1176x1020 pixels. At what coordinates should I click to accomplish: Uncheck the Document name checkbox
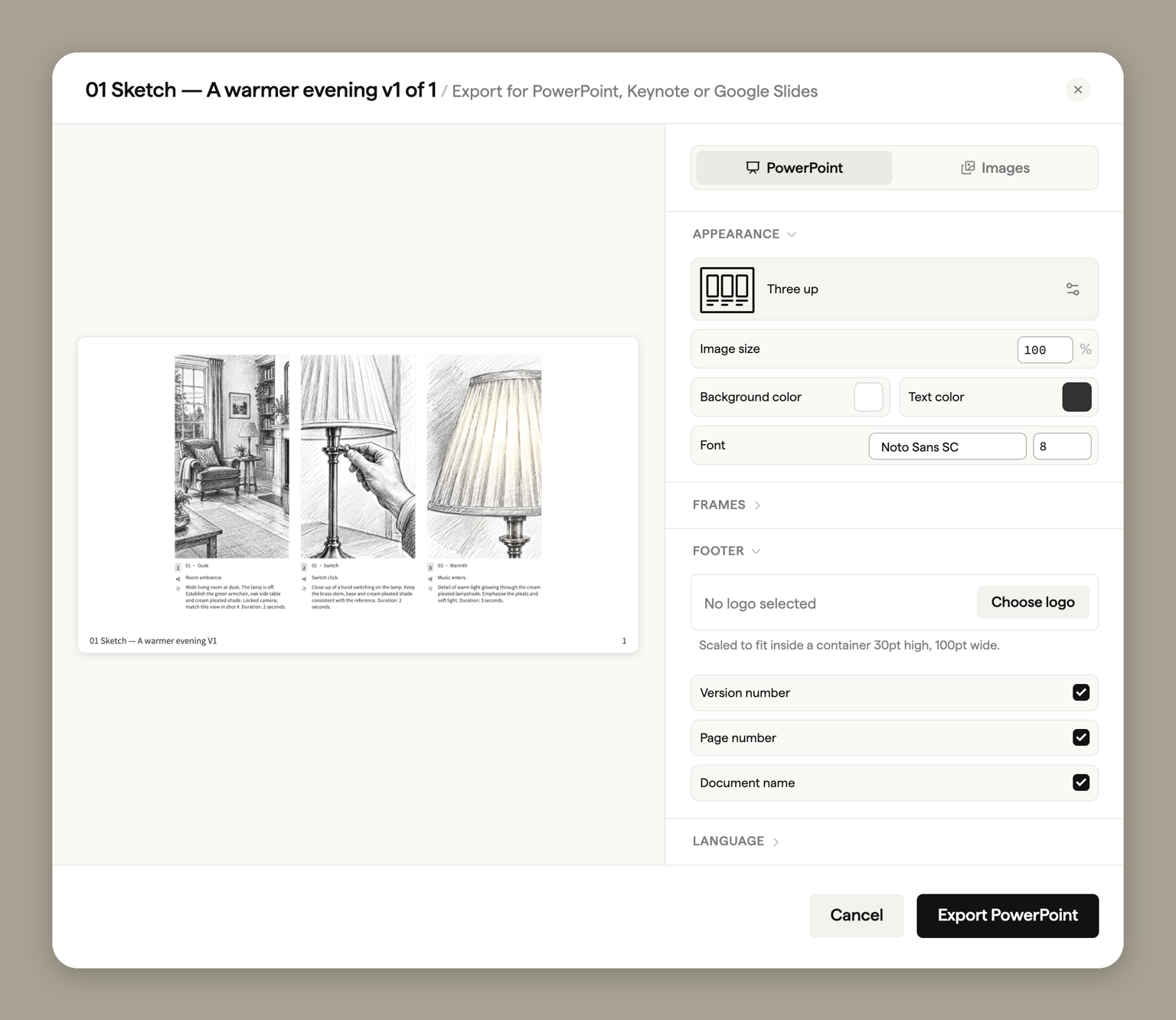1080,783
